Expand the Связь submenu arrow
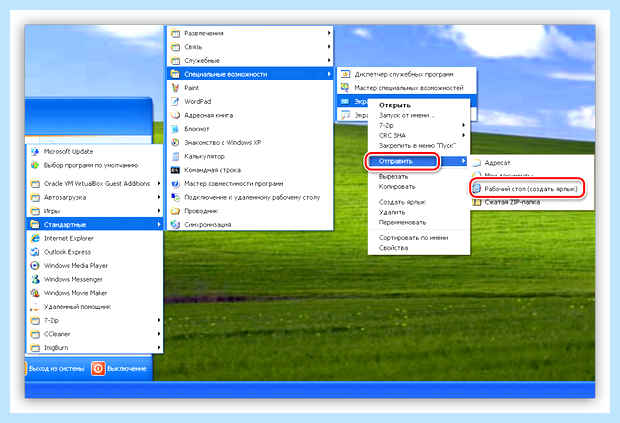The height and width of the screenshot is (423, 620). click(x=329, y=46)
